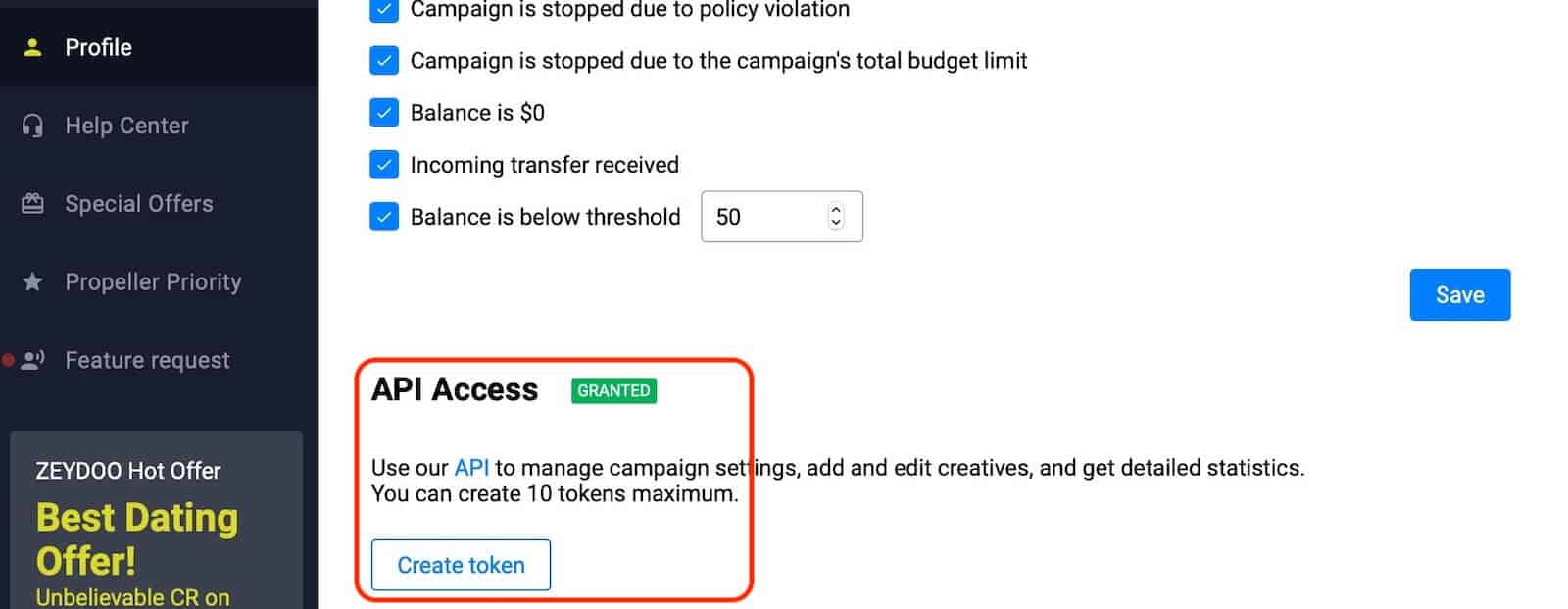
Task: Click the Help Center headset icon
Action: (32, 125)
